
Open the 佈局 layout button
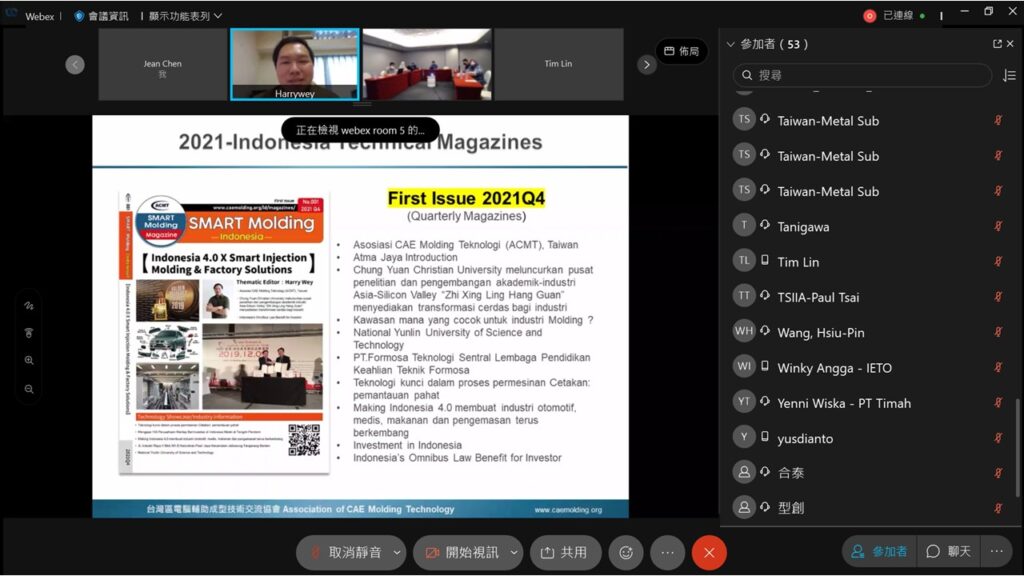click(682, 51)
